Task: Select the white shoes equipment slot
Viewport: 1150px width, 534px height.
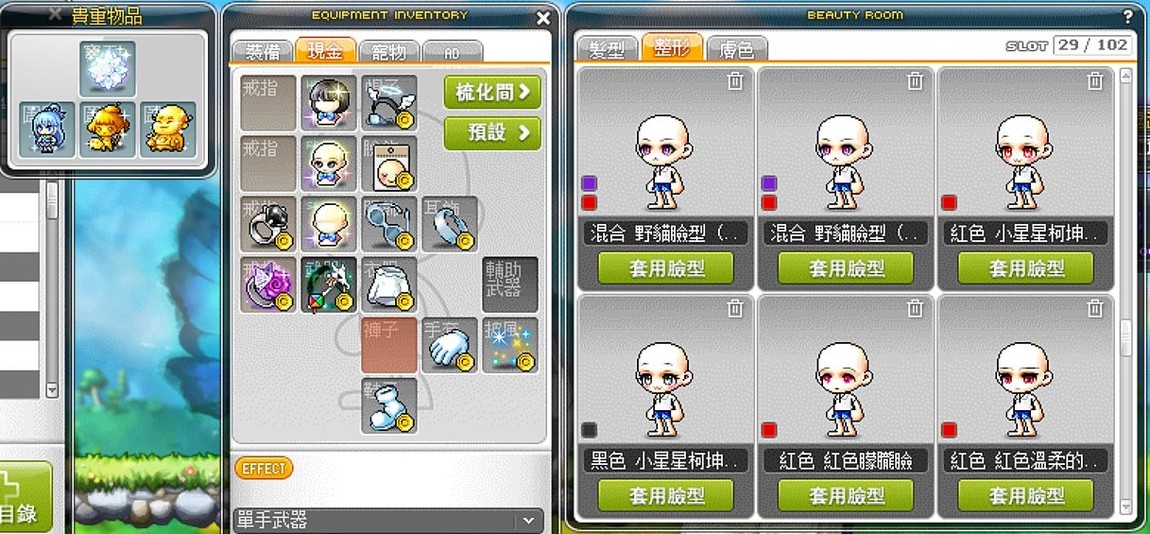Action: [389, 406]
